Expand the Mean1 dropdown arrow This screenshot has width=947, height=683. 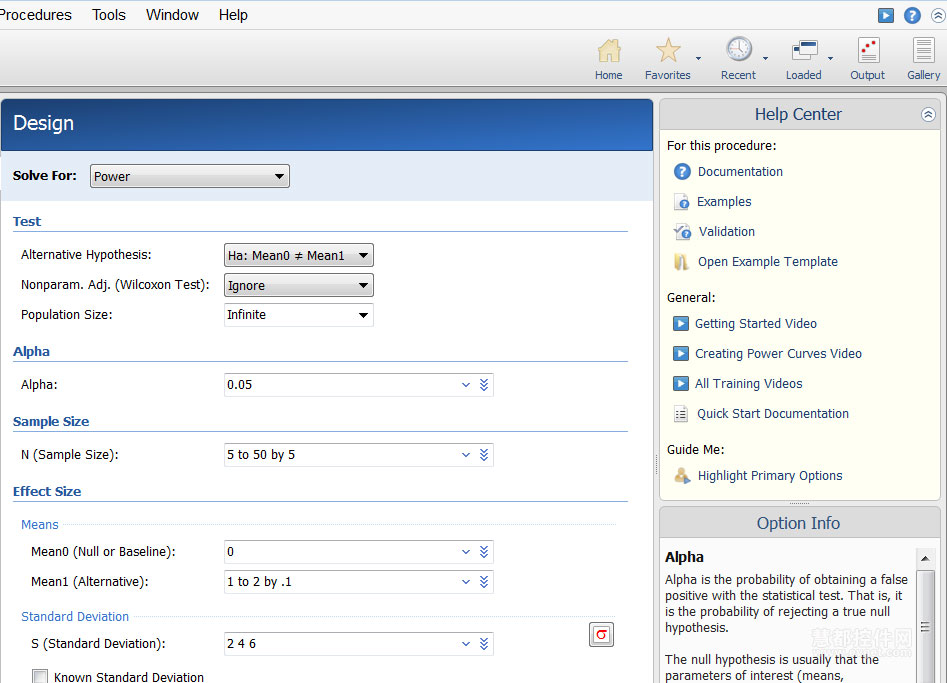pyautogui.click(x=466, y=582)
